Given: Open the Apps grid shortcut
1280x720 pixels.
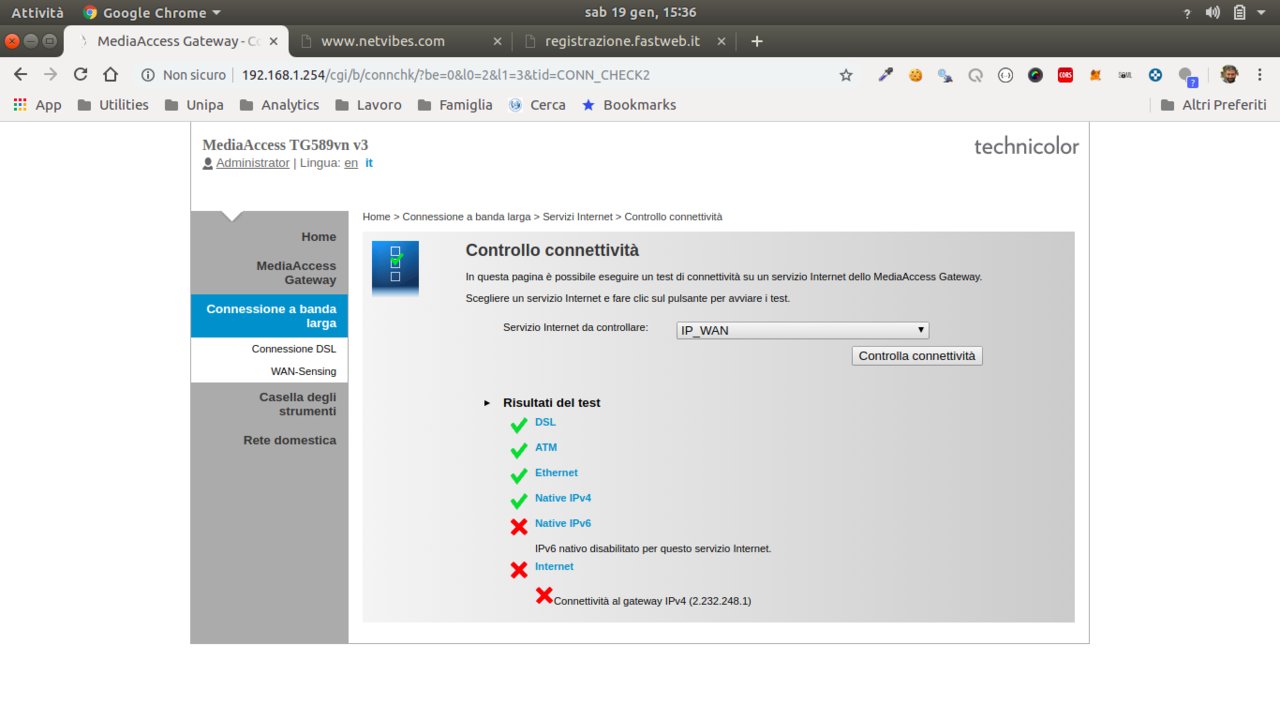Looking at the screenshot, I should 37,105.
